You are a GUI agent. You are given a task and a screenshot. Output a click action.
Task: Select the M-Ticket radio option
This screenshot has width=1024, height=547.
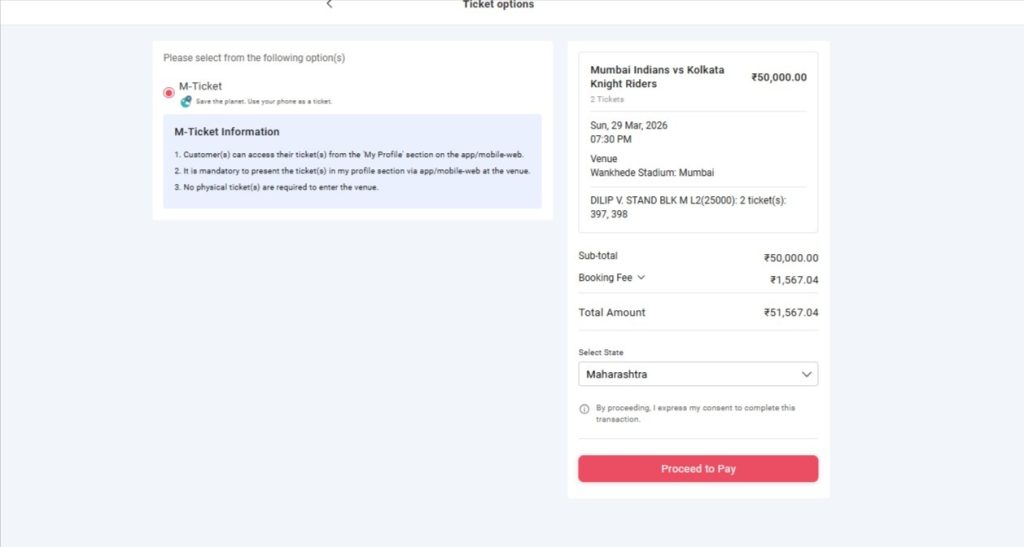click(168, 93)
